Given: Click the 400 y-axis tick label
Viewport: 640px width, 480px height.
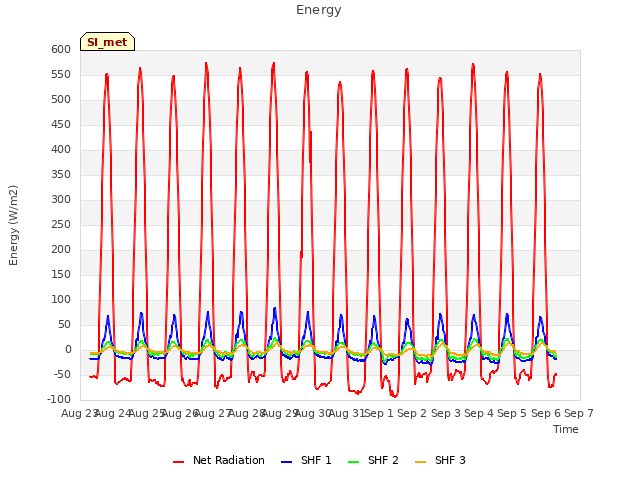Looking at the screenshot, I should coord(61,149).
